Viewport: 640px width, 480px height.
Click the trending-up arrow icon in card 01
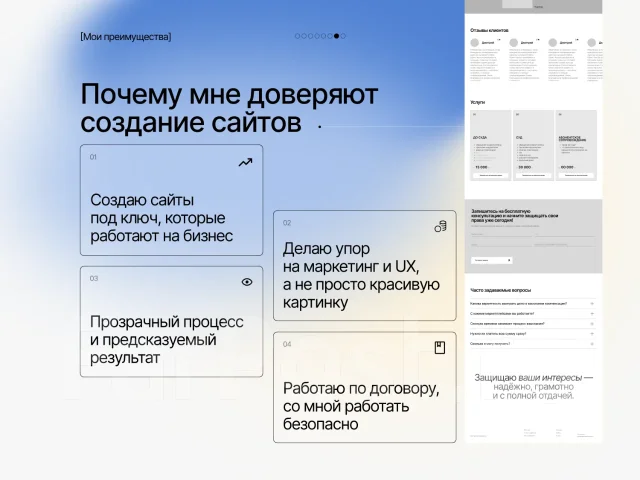coord(245,162)
